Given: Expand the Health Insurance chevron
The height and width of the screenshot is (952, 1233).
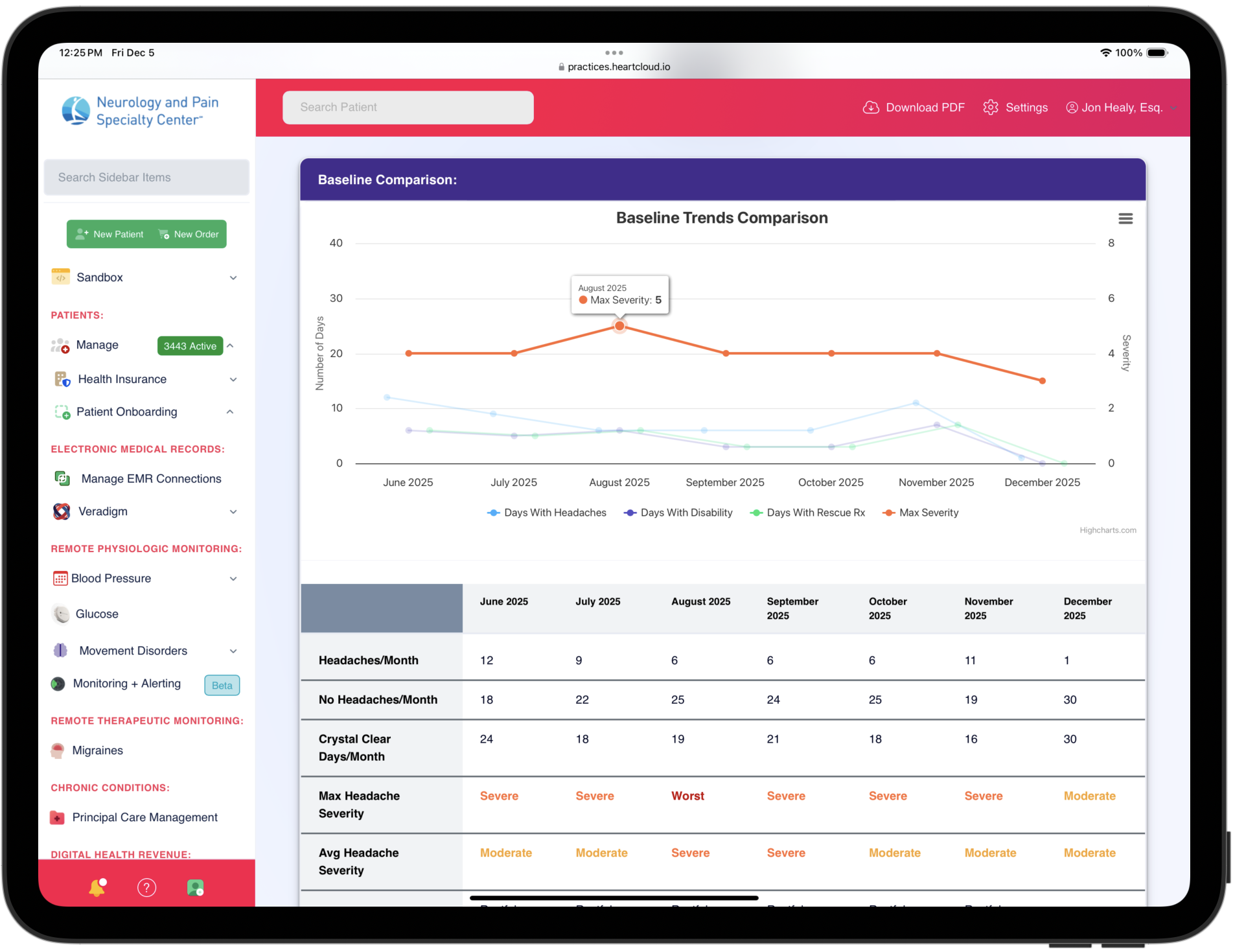Looking at the screenshot, I should pyautogui.click(x=233, y=380).
